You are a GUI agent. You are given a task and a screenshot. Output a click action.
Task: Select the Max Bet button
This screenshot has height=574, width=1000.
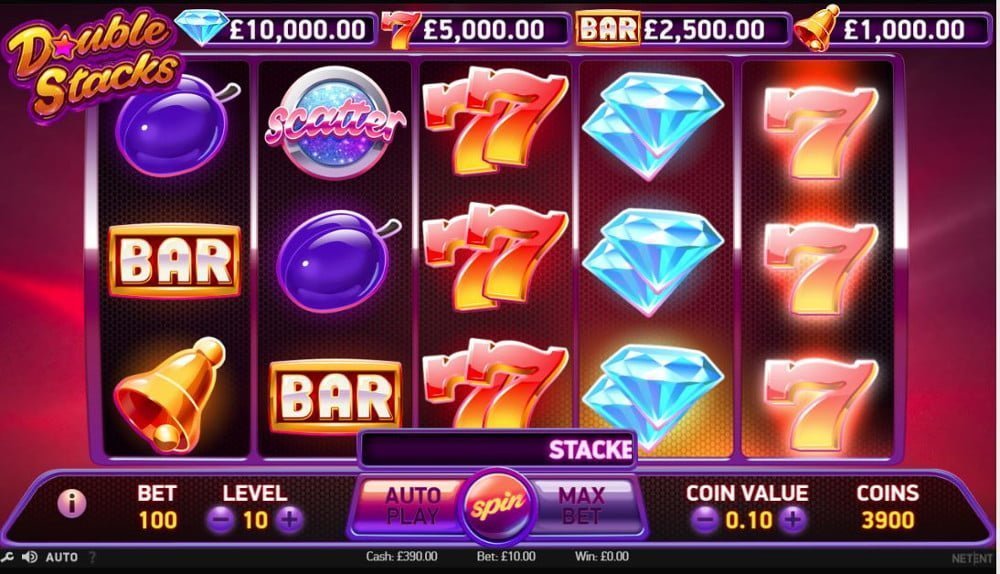pos(584,506)
